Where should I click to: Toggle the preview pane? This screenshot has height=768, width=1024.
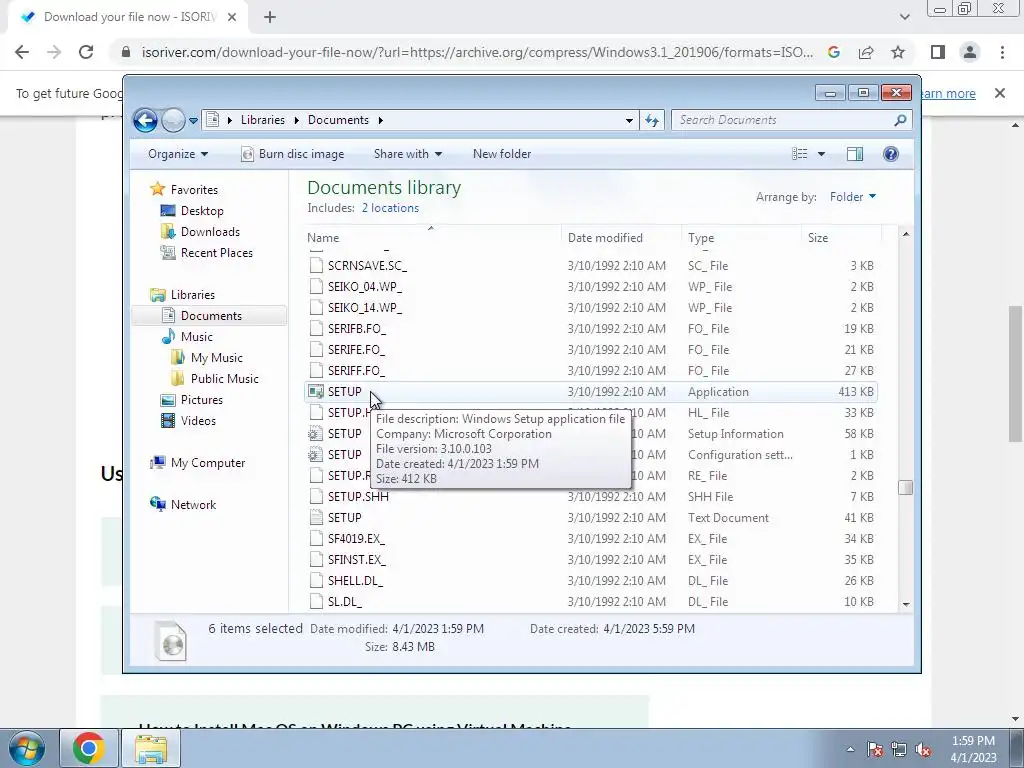(x=855, y=154)
